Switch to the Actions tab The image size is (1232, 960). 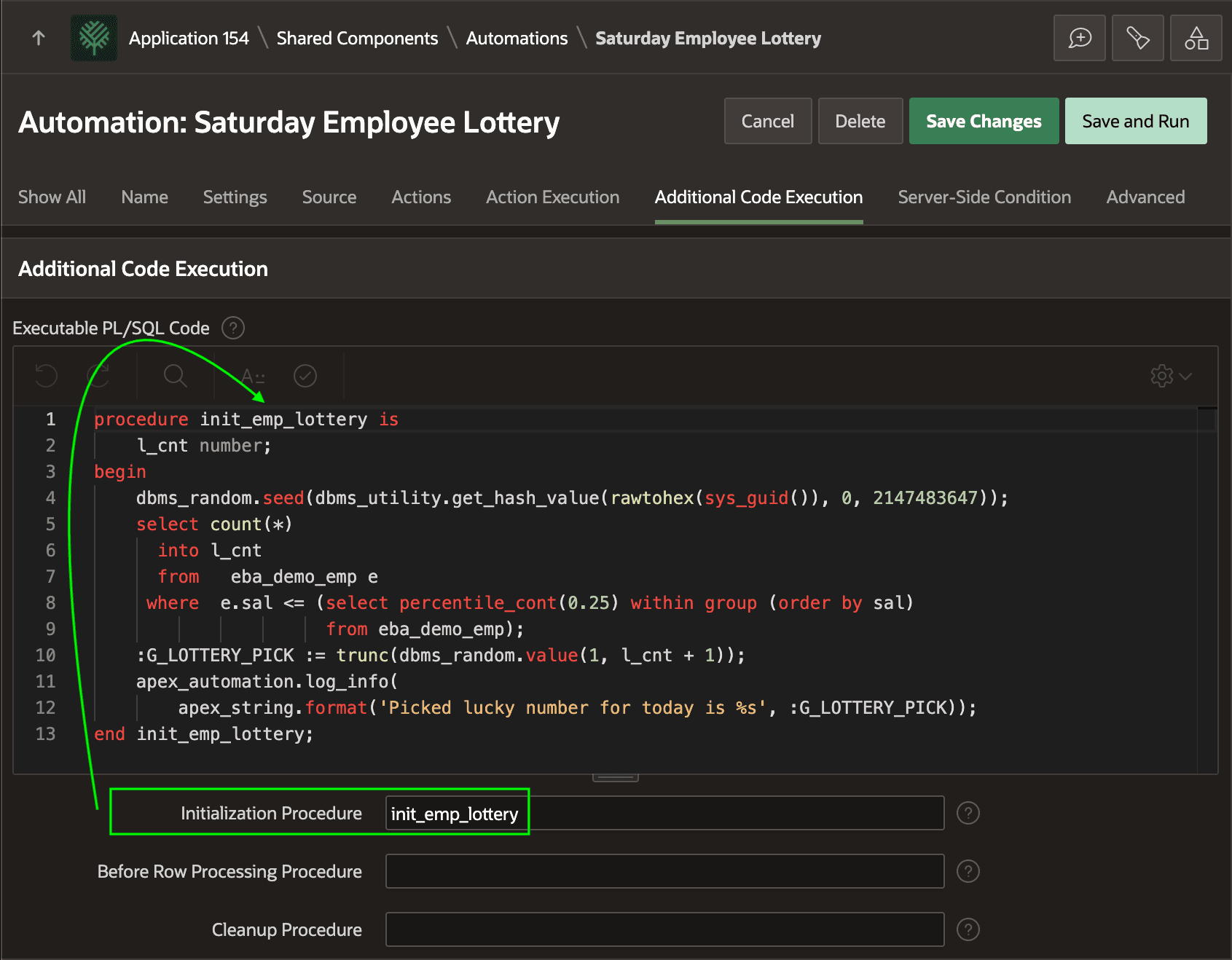pyautogui.click(x=421, y=197)
